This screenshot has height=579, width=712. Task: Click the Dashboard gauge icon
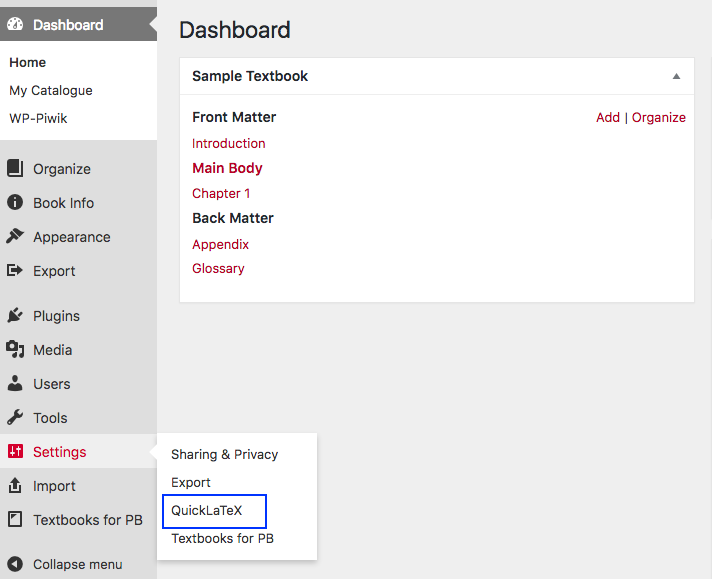(15, 25)
